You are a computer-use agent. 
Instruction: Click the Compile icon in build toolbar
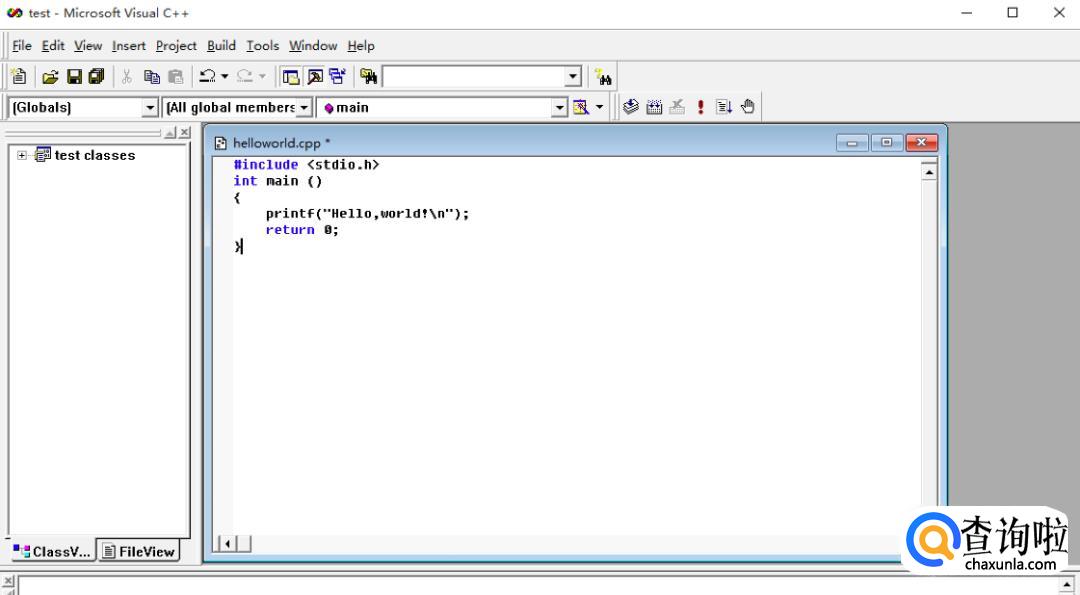[631, 107]
